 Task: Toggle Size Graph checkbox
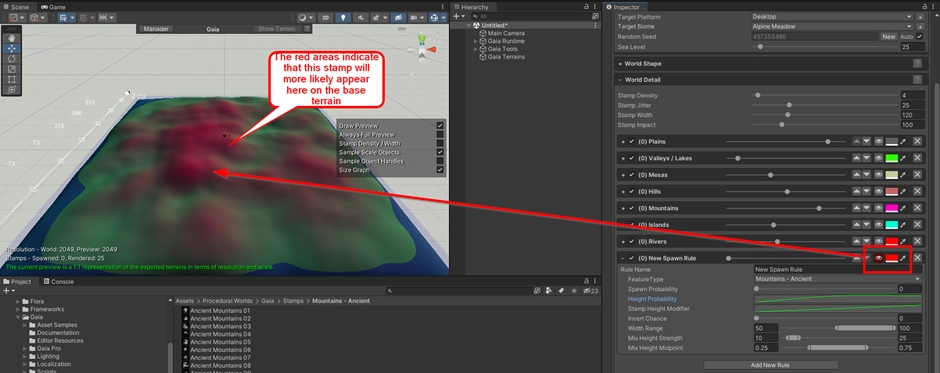coord(440,170)
